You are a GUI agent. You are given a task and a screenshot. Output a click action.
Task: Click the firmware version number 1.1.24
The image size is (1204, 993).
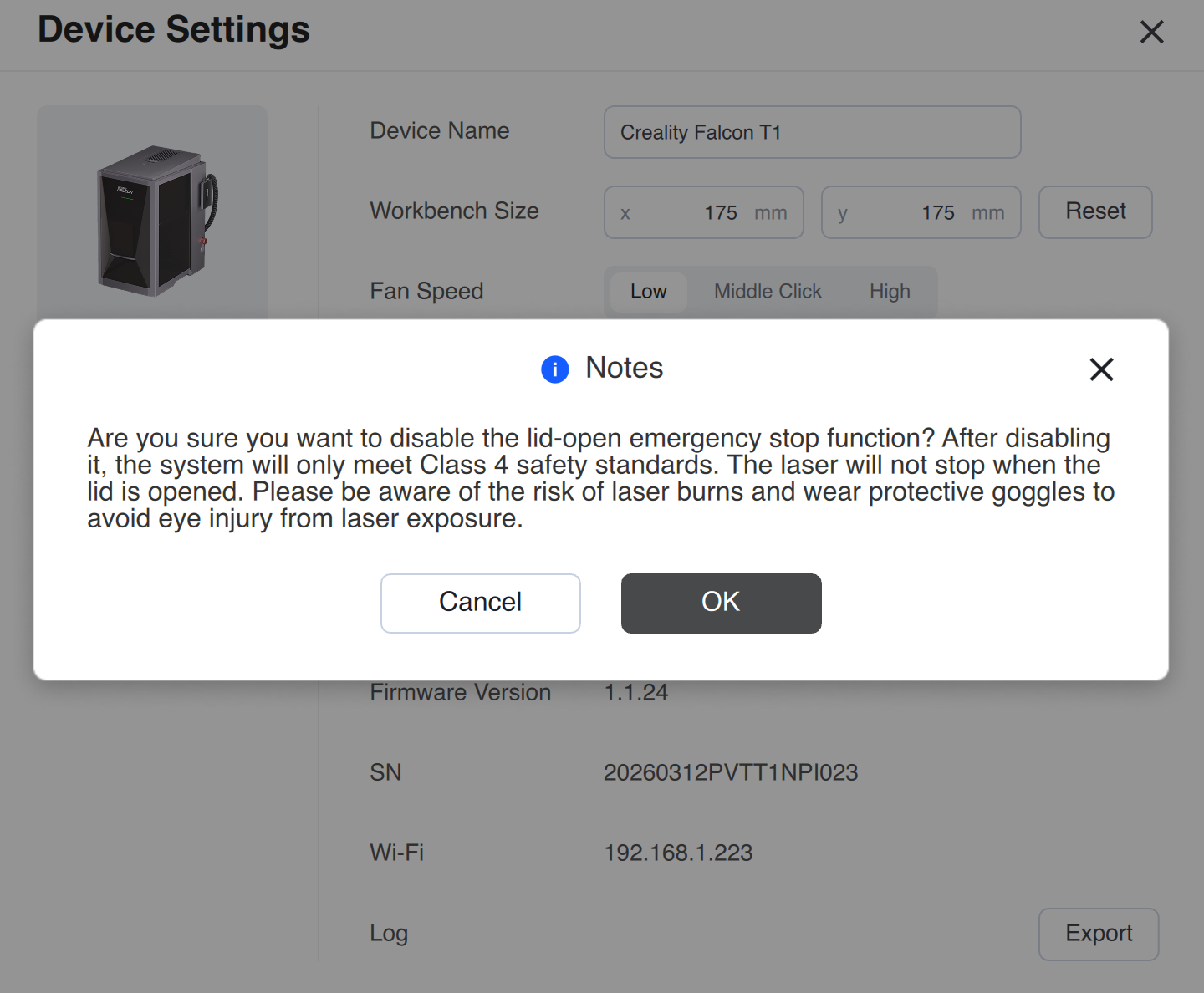[x=636, y=692]
